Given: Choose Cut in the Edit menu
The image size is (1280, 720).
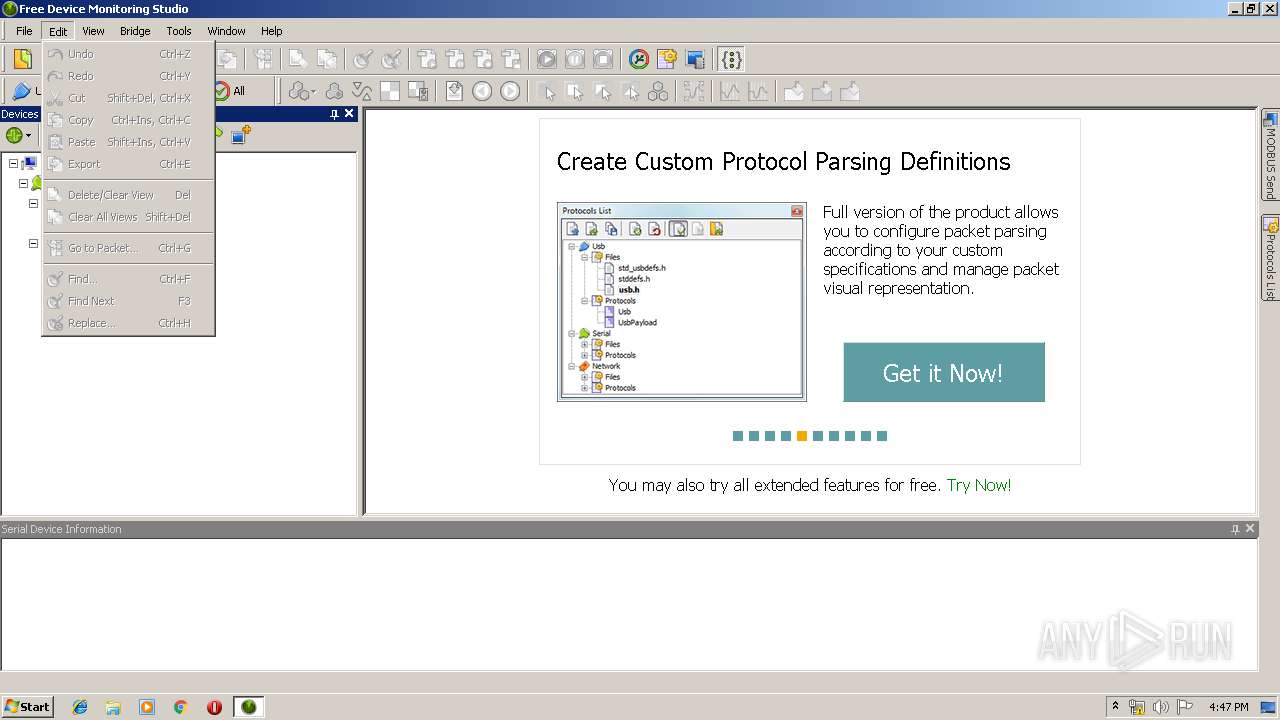Looking at the screenshot, I should tap(128, 98).
